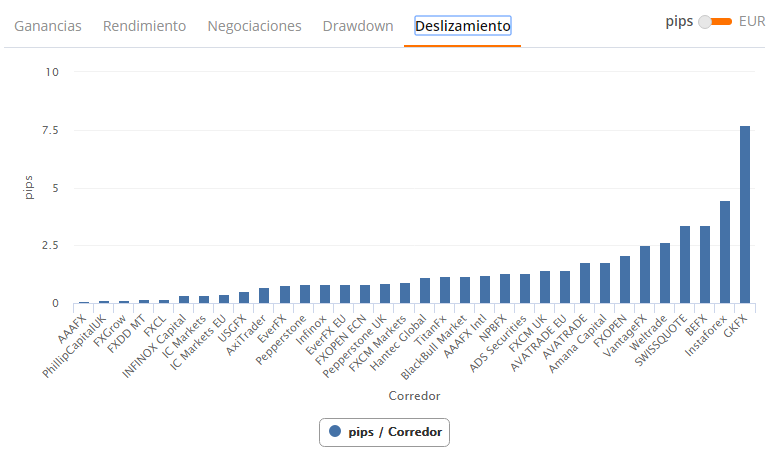The width and height of the screenshot is (766, 457).
Task: Click the FXOPEN bar
Action: pos(625,280)
